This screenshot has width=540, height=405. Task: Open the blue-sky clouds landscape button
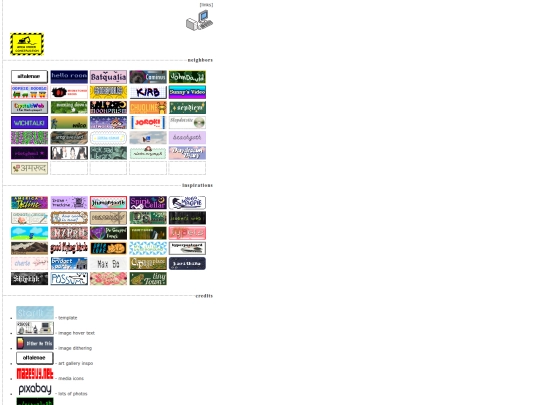click(x=30, y=233)
